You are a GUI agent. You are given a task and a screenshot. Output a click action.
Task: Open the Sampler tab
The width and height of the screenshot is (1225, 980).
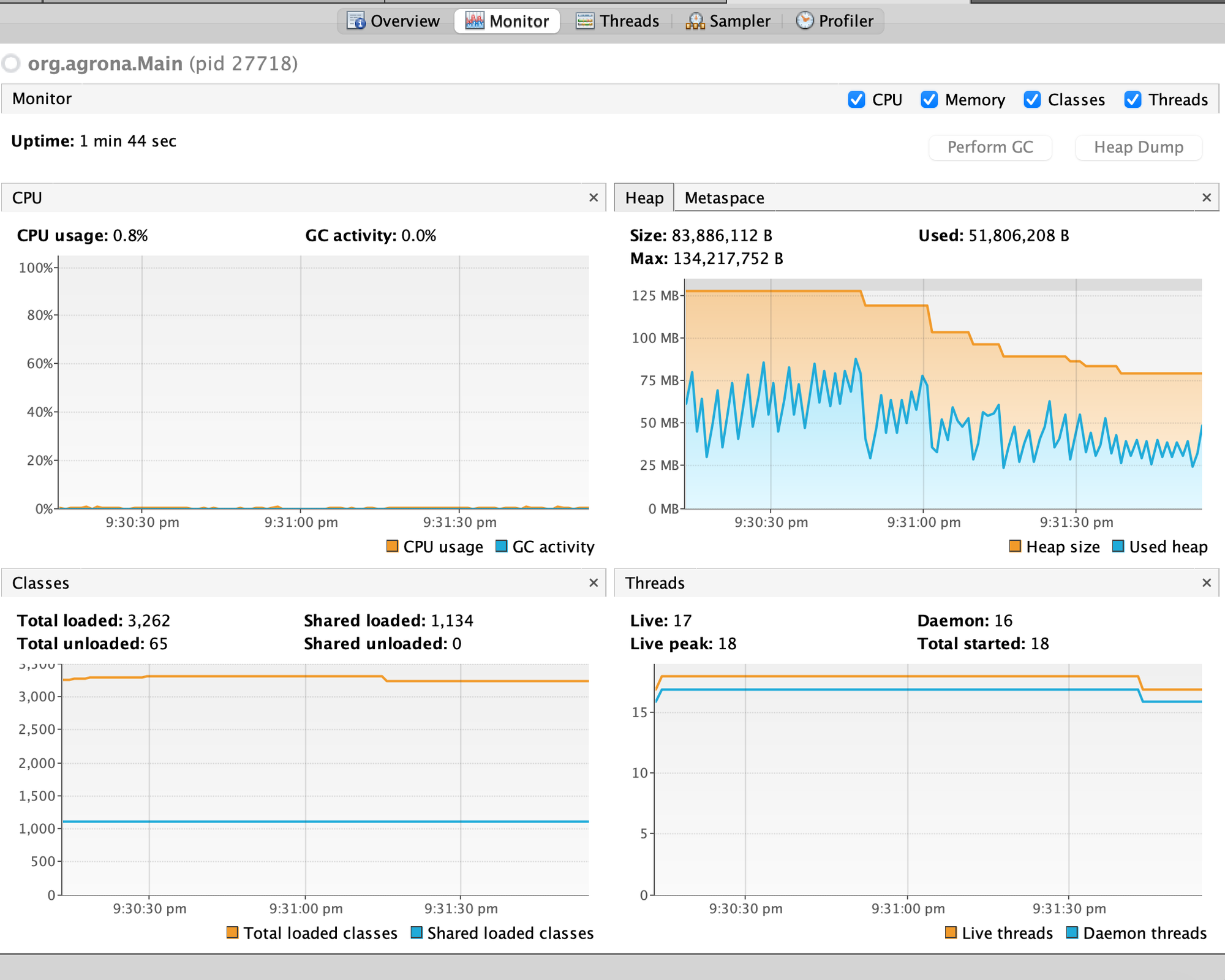coord(728,21)
